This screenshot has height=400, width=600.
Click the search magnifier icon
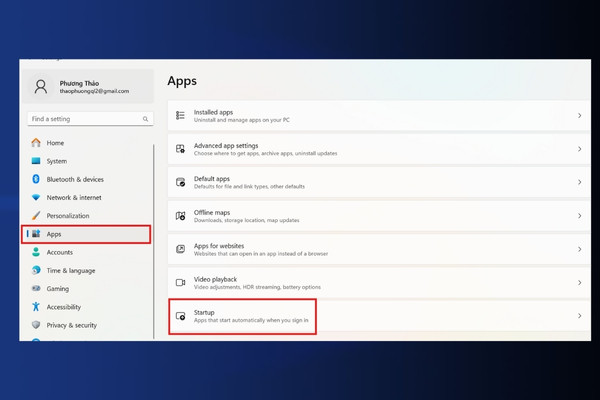[145, 119]
